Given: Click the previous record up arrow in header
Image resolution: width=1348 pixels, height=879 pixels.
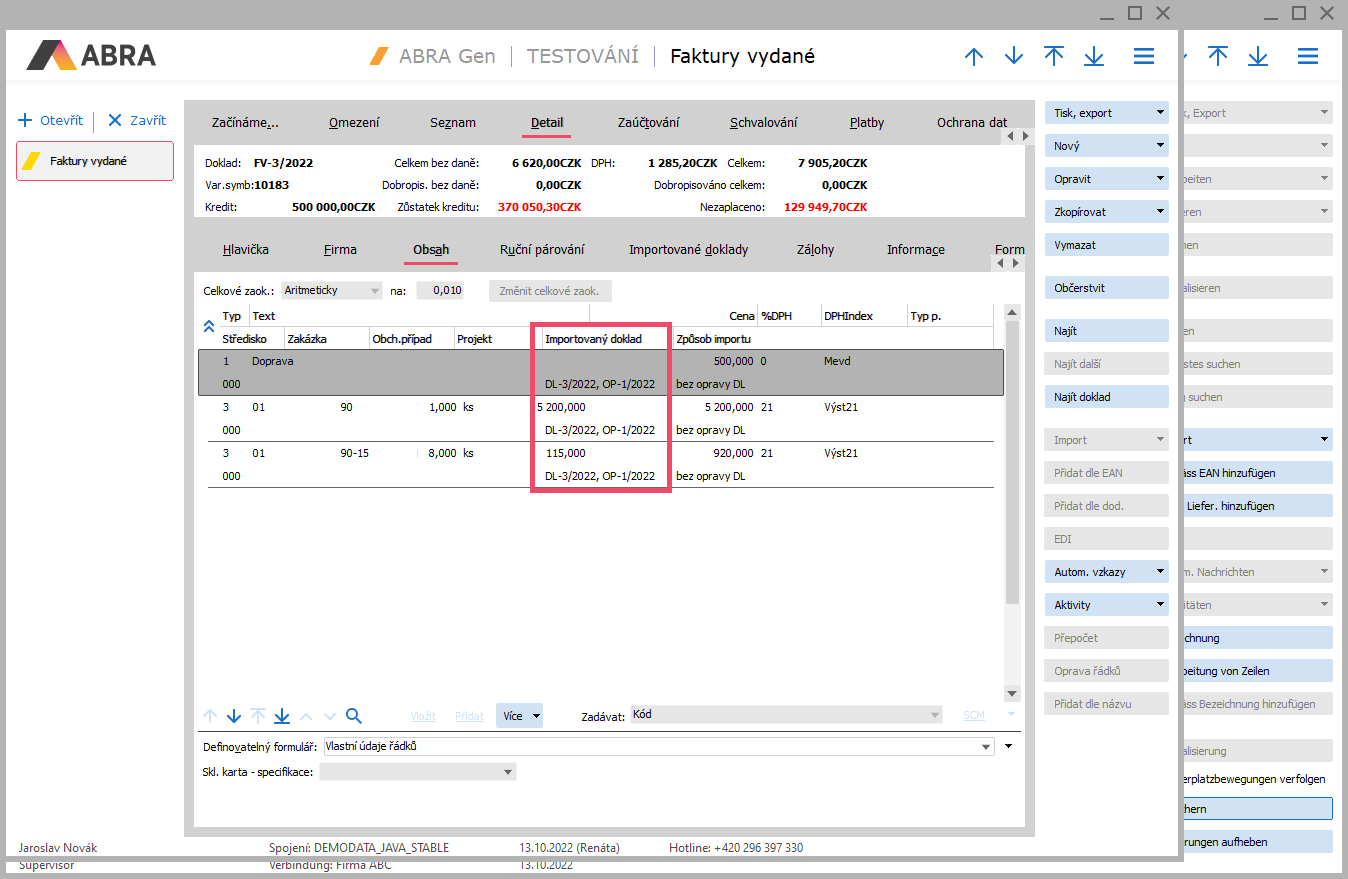Looking at the screenshot, I should [973, 56].
